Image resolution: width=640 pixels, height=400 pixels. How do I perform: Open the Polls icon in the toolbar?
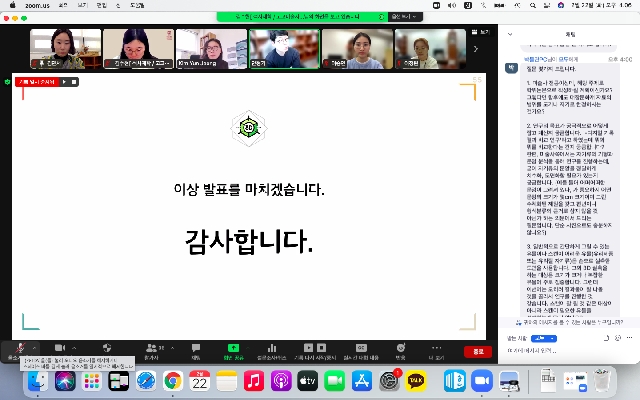272,348
